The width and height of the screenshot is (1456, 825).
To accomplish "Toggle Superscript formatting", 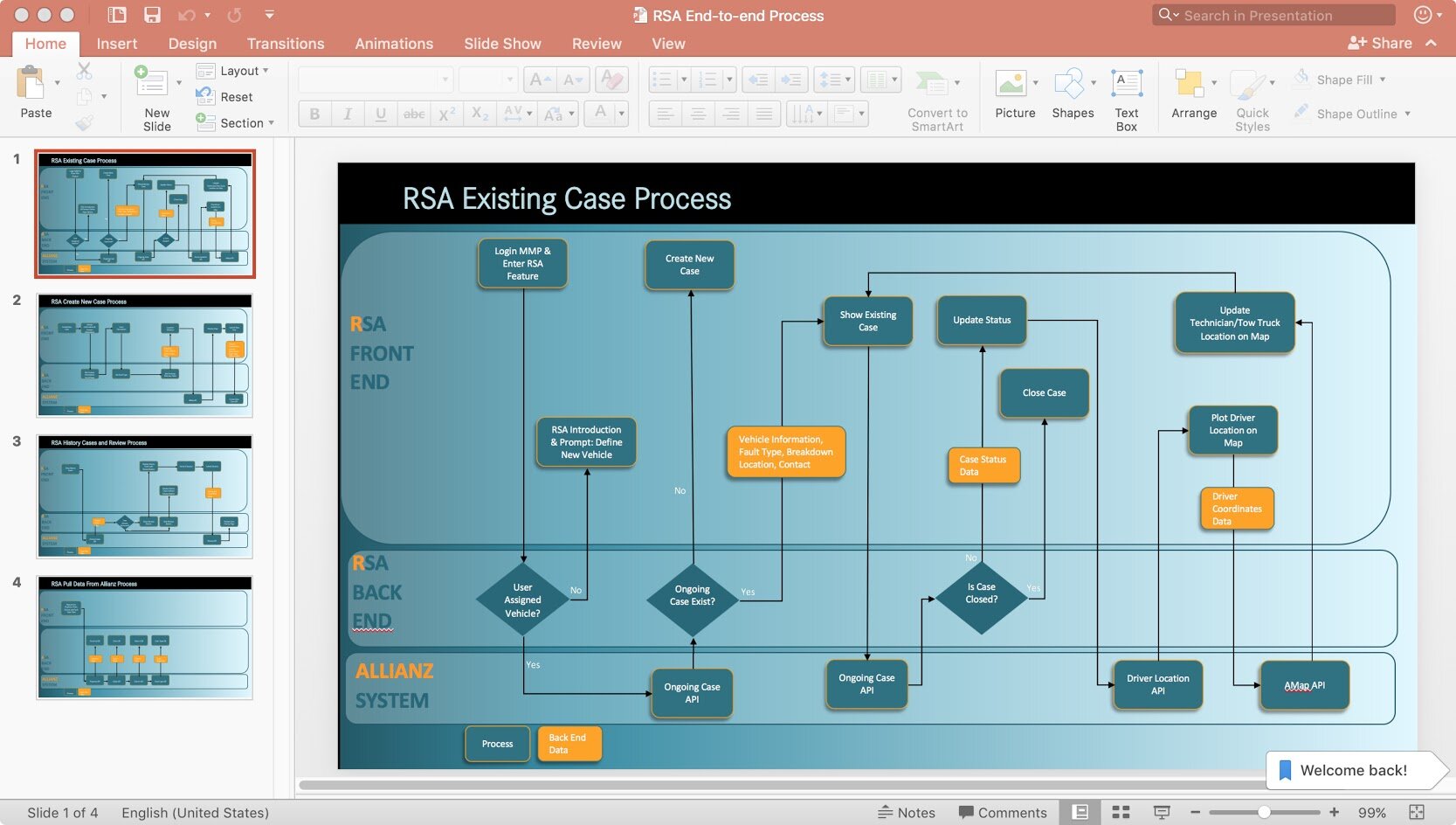I will [x=447, y=114].
